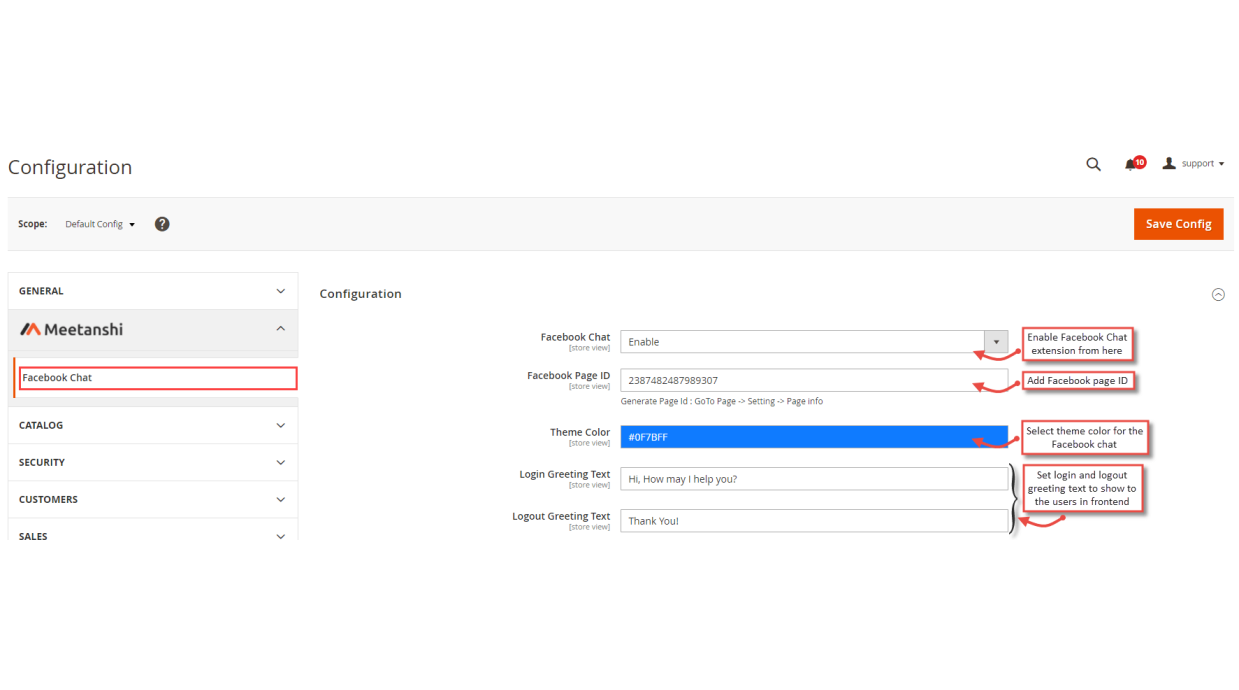The width and height of the screenshot is (1239, 690).
Task: Collapse the Meetanshi section
Action: (x=153, y=329)
